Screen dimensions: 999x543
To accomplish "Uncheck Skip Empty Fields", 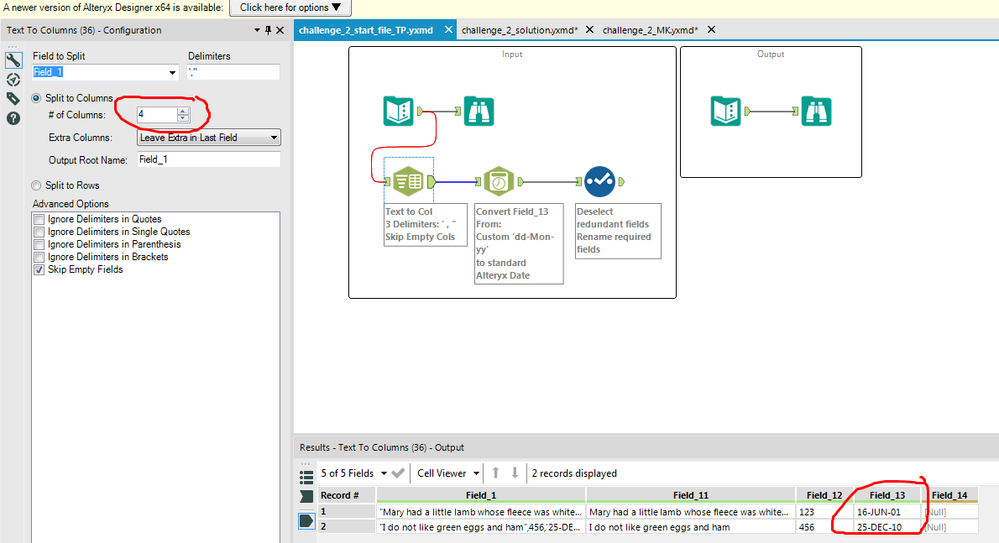I will coord(39,270).
